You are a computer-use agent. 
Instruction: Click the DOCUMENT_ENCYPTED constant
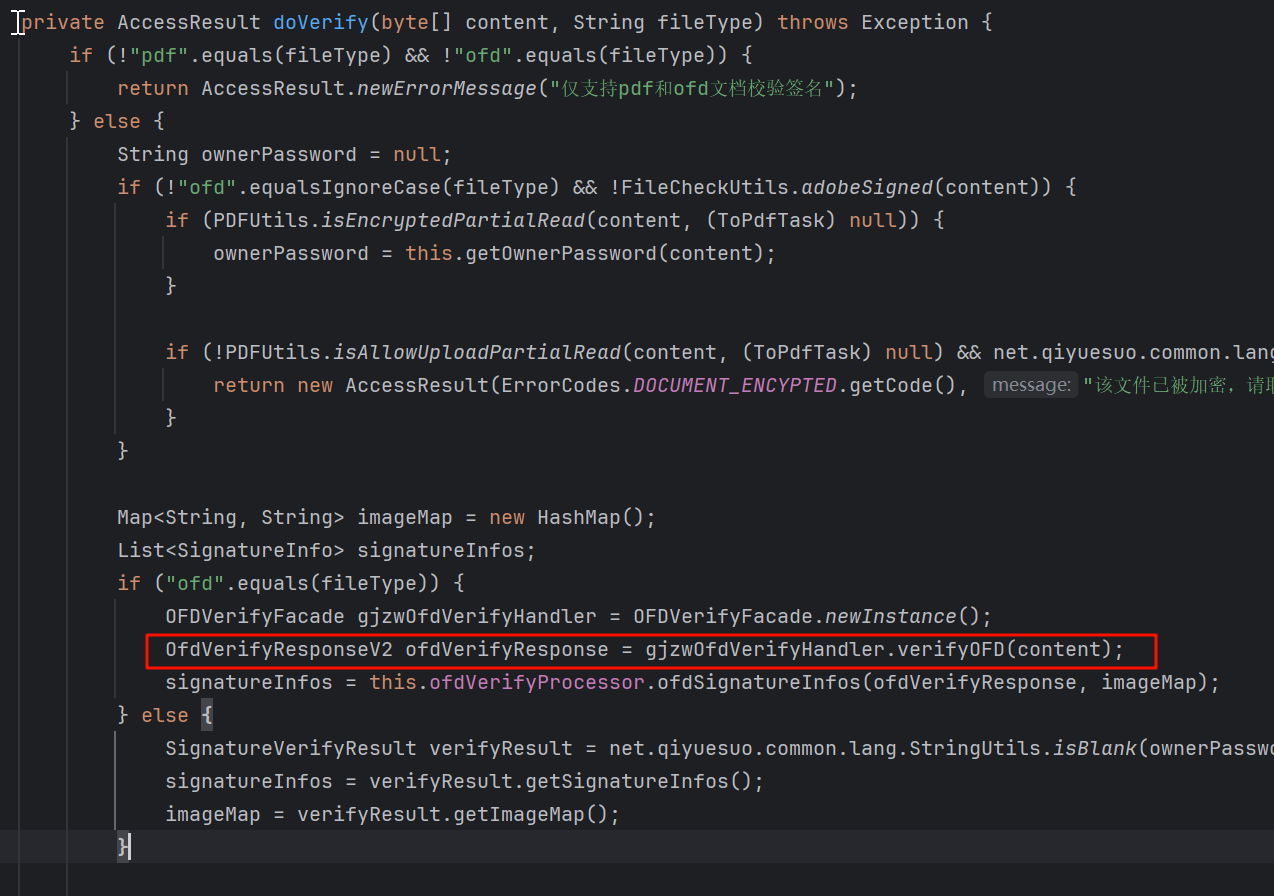[735, 385]
